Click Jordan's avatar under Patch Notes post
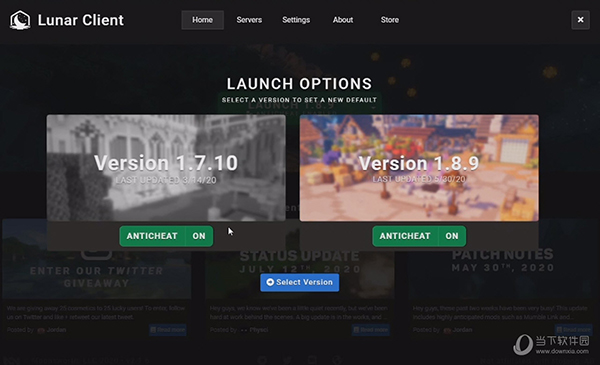The width and height of the screenshot is (600, 365). click(447, 330)
